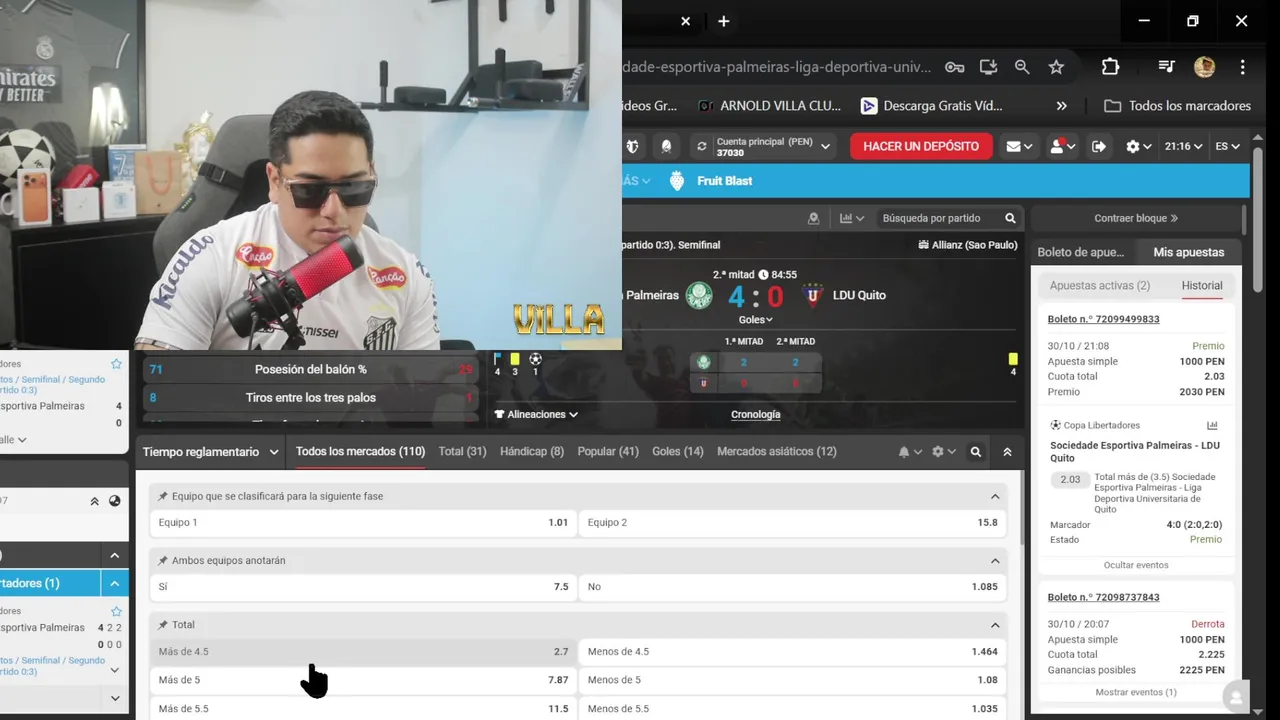Open the Todos los marcadores folder
Screen dimensions: 1280x720
point(1177,106)
